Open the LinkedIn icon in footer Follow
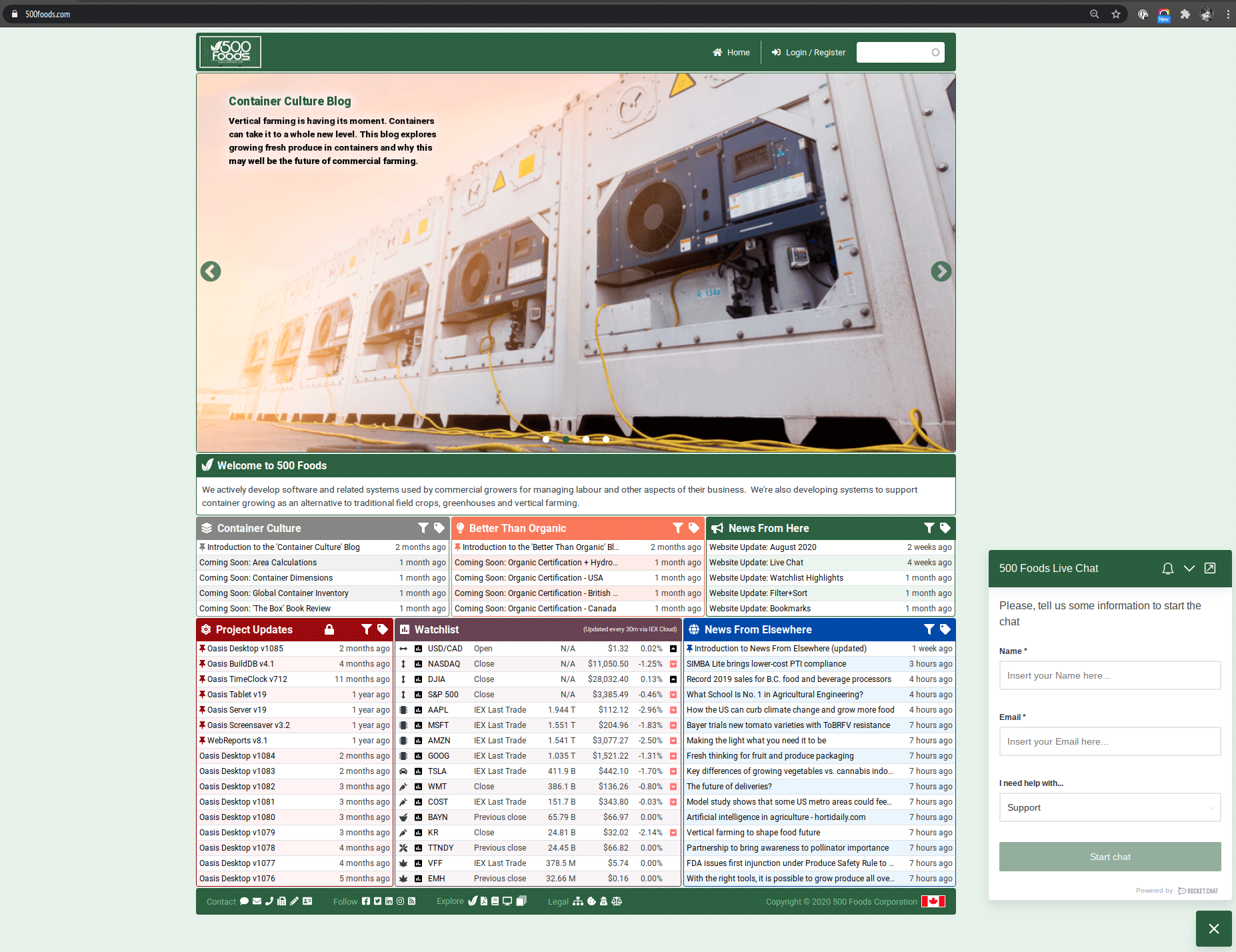The image size is (1236, 952). click(x=389, y=901)
